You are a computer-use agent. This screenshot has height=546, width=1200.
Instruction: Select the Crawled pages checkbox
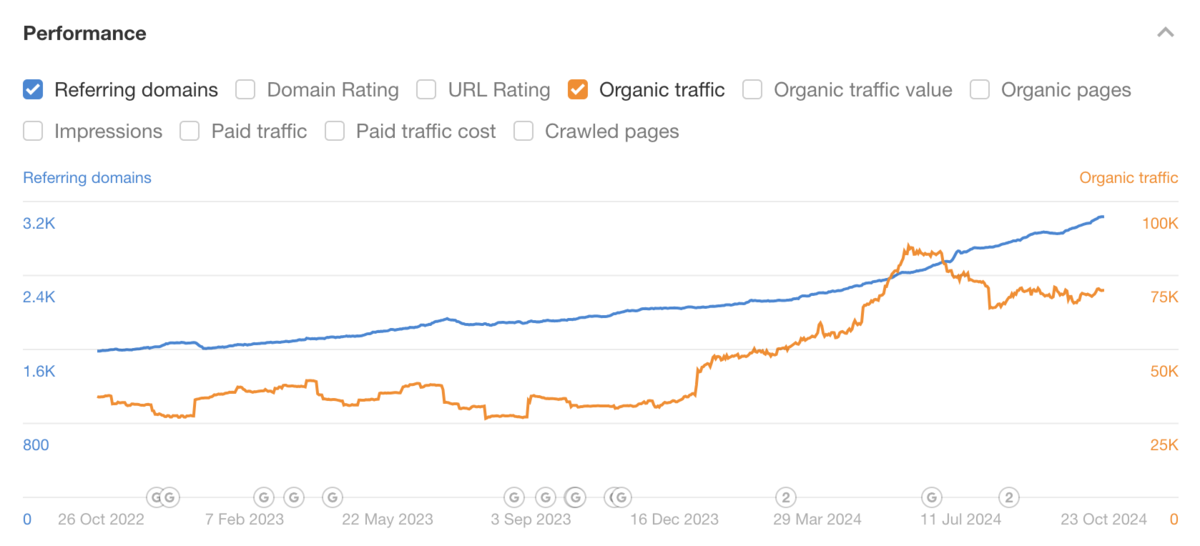(524, 131)
